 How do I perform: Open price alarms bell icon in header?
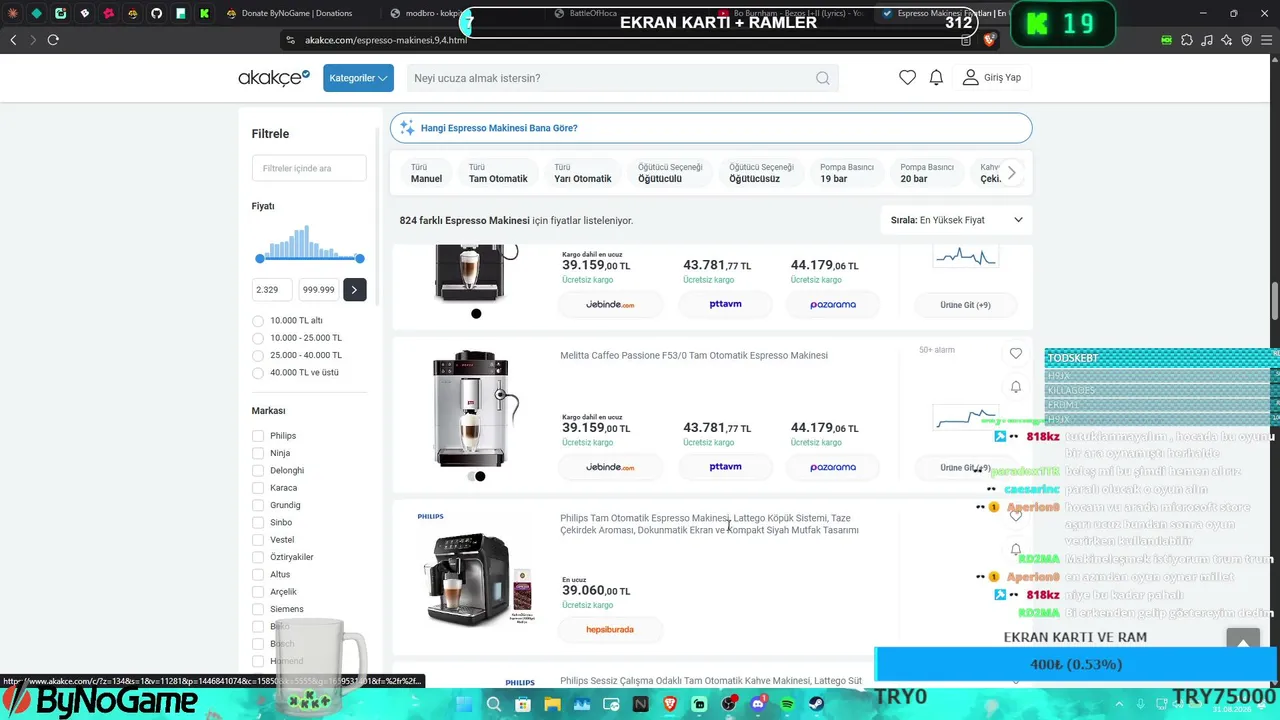[936, 78]
